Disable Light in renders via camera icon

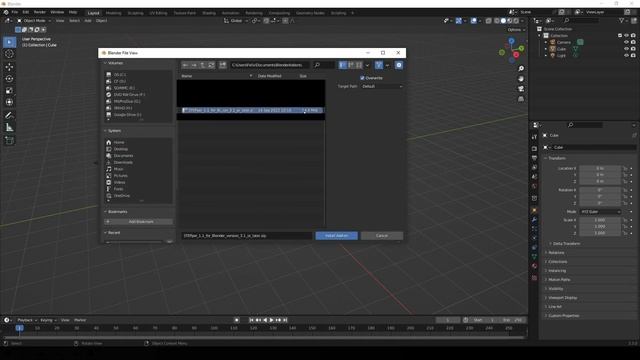pos(633,55)
